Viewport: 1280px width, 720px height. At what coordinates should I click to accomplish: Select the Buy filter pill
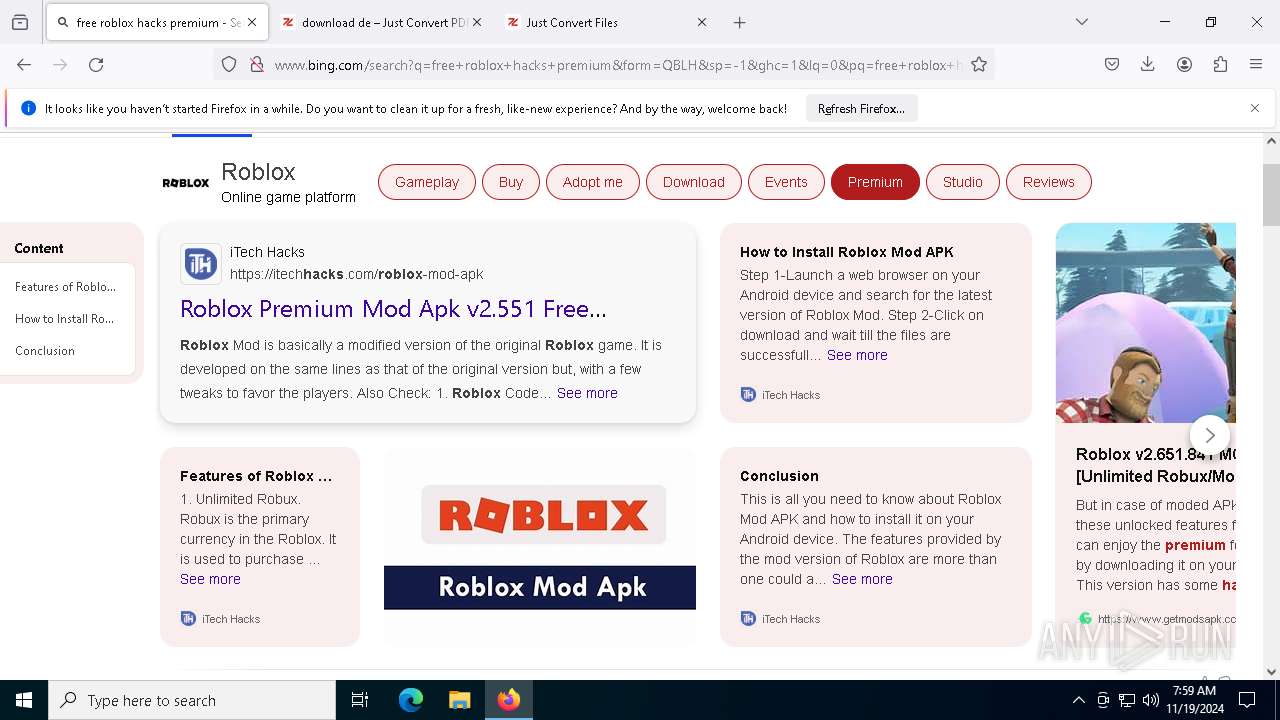(x=511, y=182)
